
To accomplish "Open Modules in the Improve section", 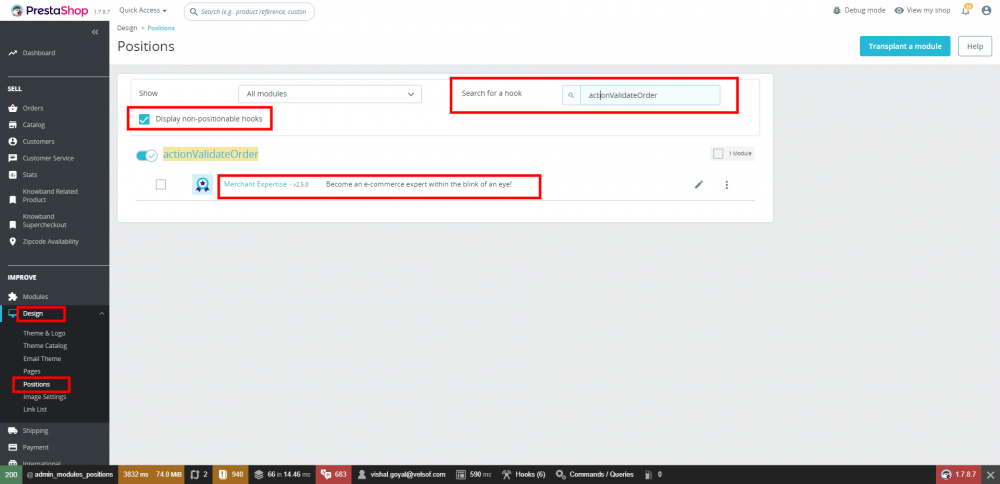I will pos(35,297).
